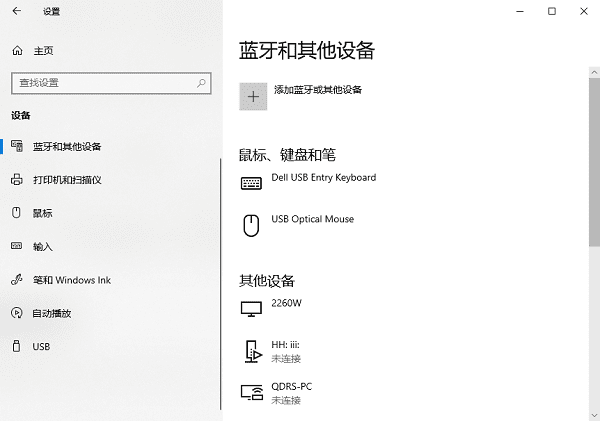Click the 输入 keyboard sidebar icon
The height and width of the screenshot is (421, 600).
point(16,246)
